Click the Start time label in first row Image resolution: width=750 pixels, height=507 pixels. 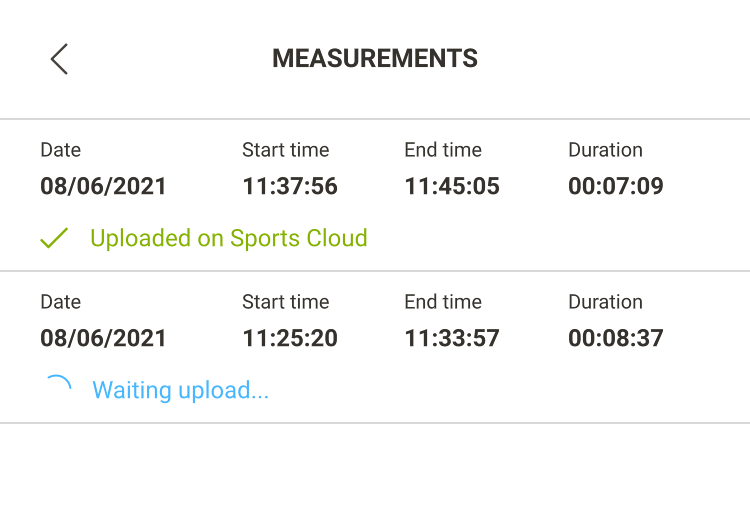[286, 150]
